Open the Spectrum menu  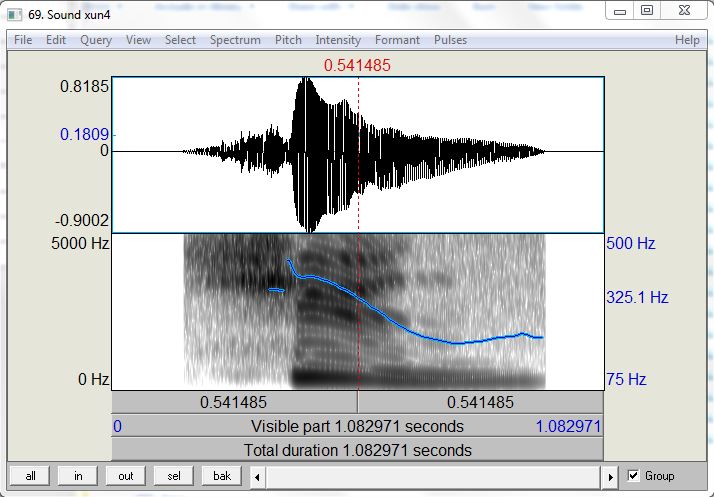point(235,40)
